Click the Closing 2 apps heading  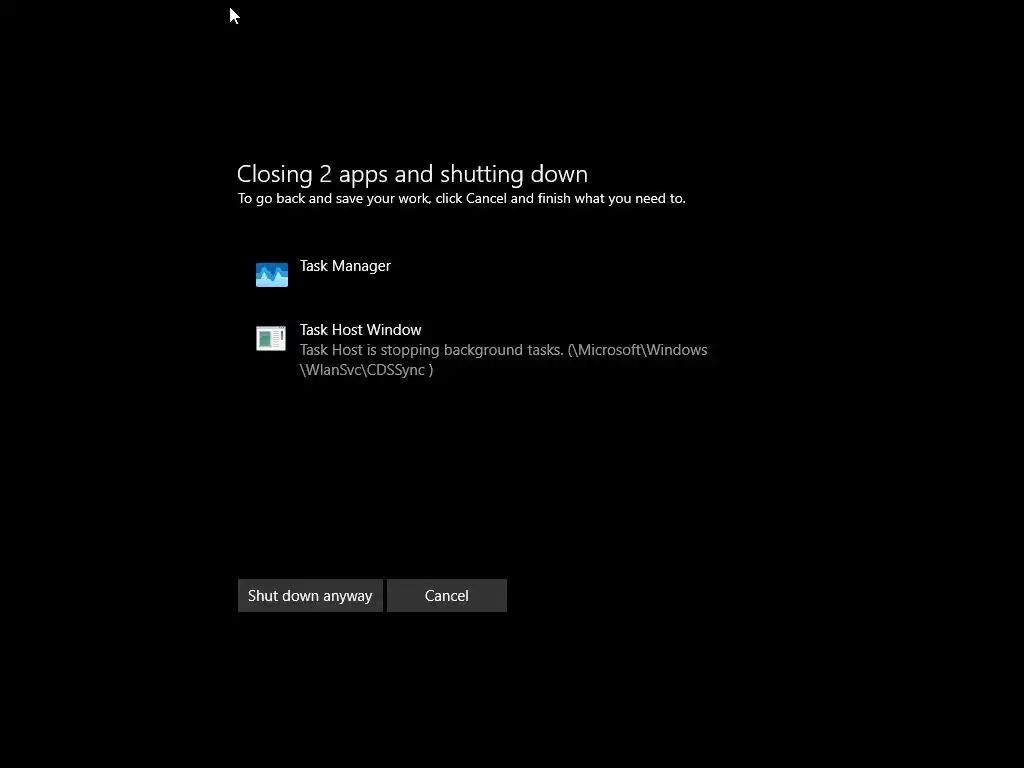[412, 174]
